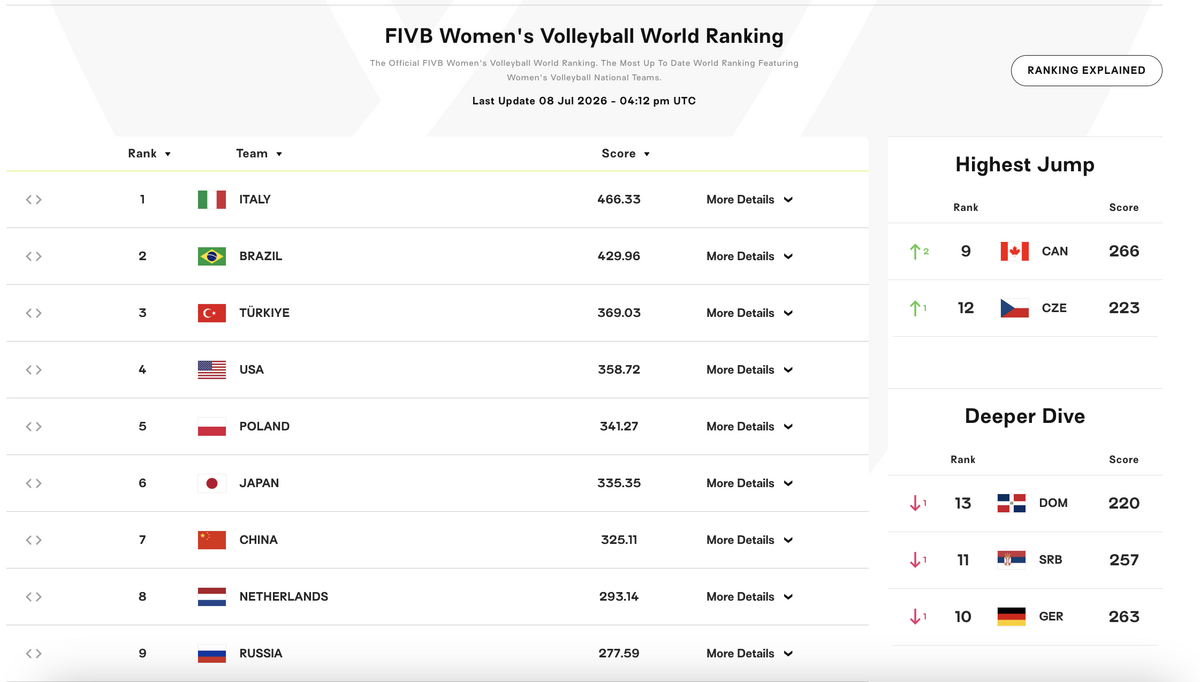
Task: Click the Czech flag next to CZE
Action: click(x=1015, y=308)
